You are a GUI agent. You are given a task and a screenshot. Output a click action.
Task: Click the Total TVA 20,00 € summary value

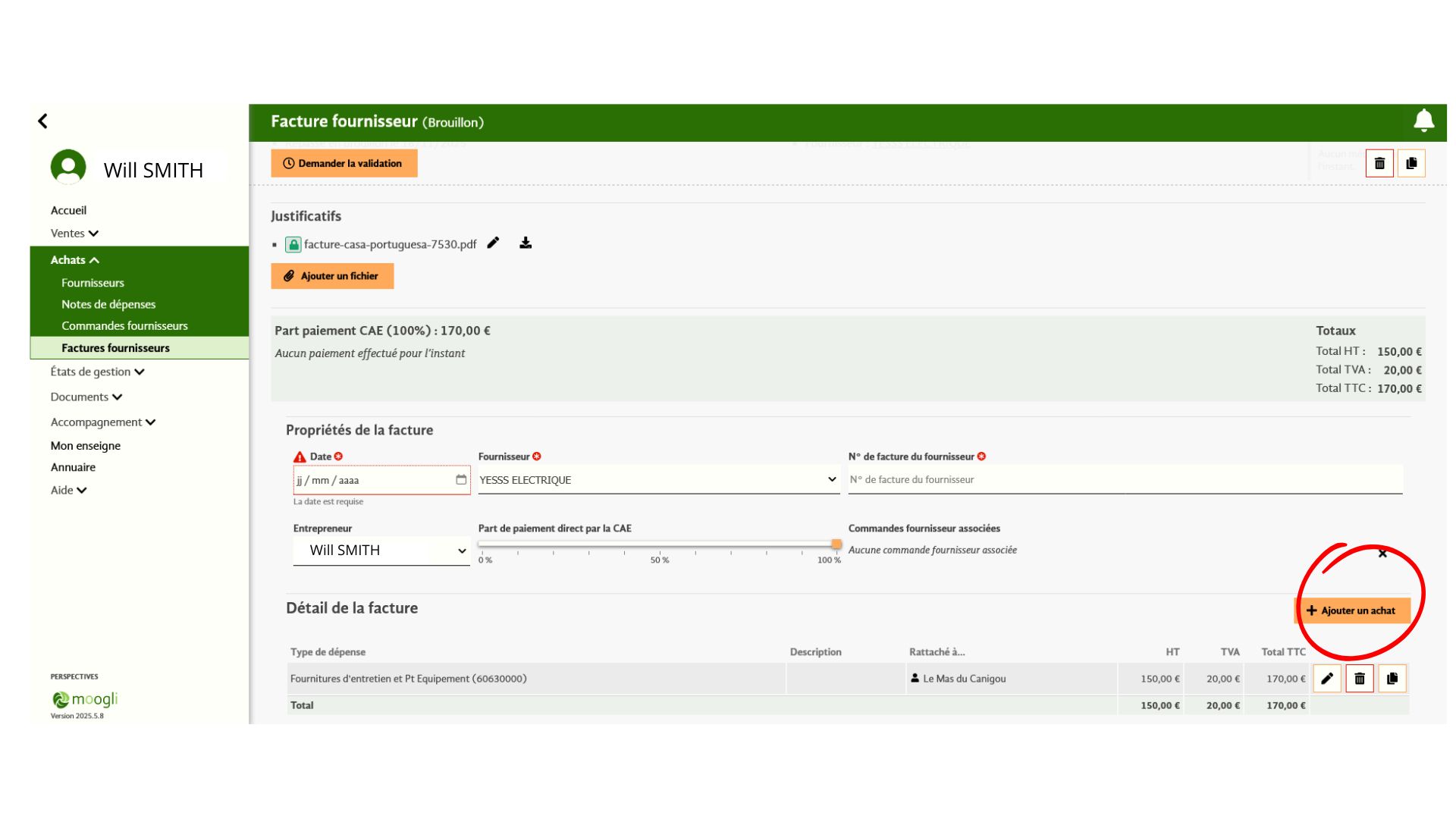coord(1402,370)
